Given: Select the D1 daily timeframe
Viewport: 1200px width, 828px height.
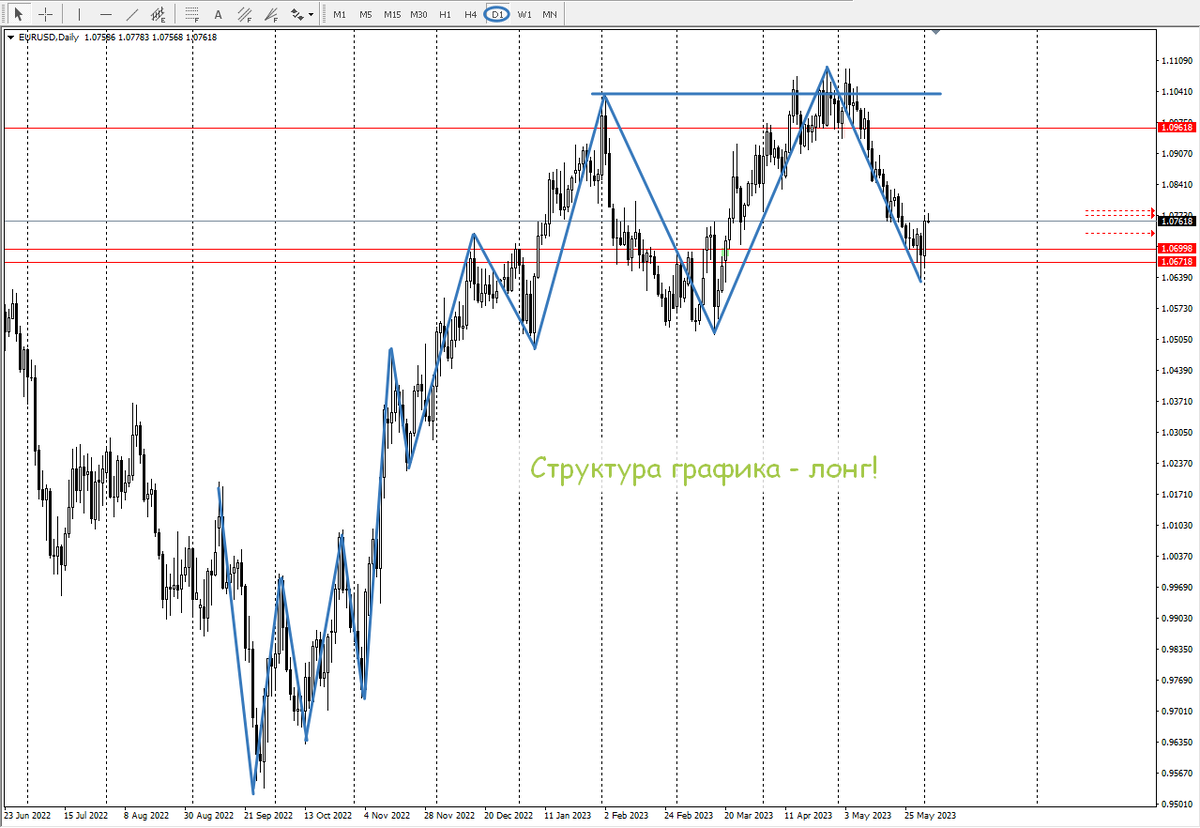Looking at the screenshot, I should click(x=497, y=14).
